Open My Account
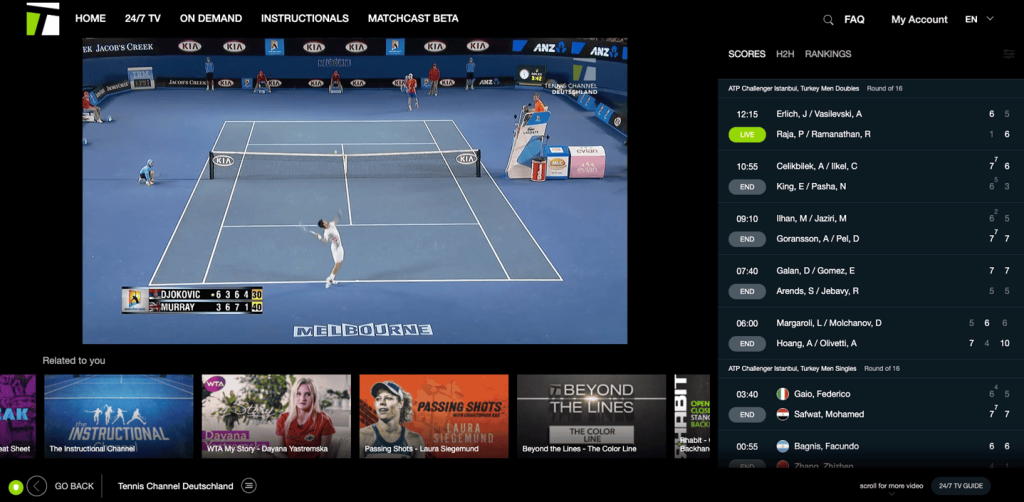This screenshot has width=1024, height=502. tap(919, 20)
